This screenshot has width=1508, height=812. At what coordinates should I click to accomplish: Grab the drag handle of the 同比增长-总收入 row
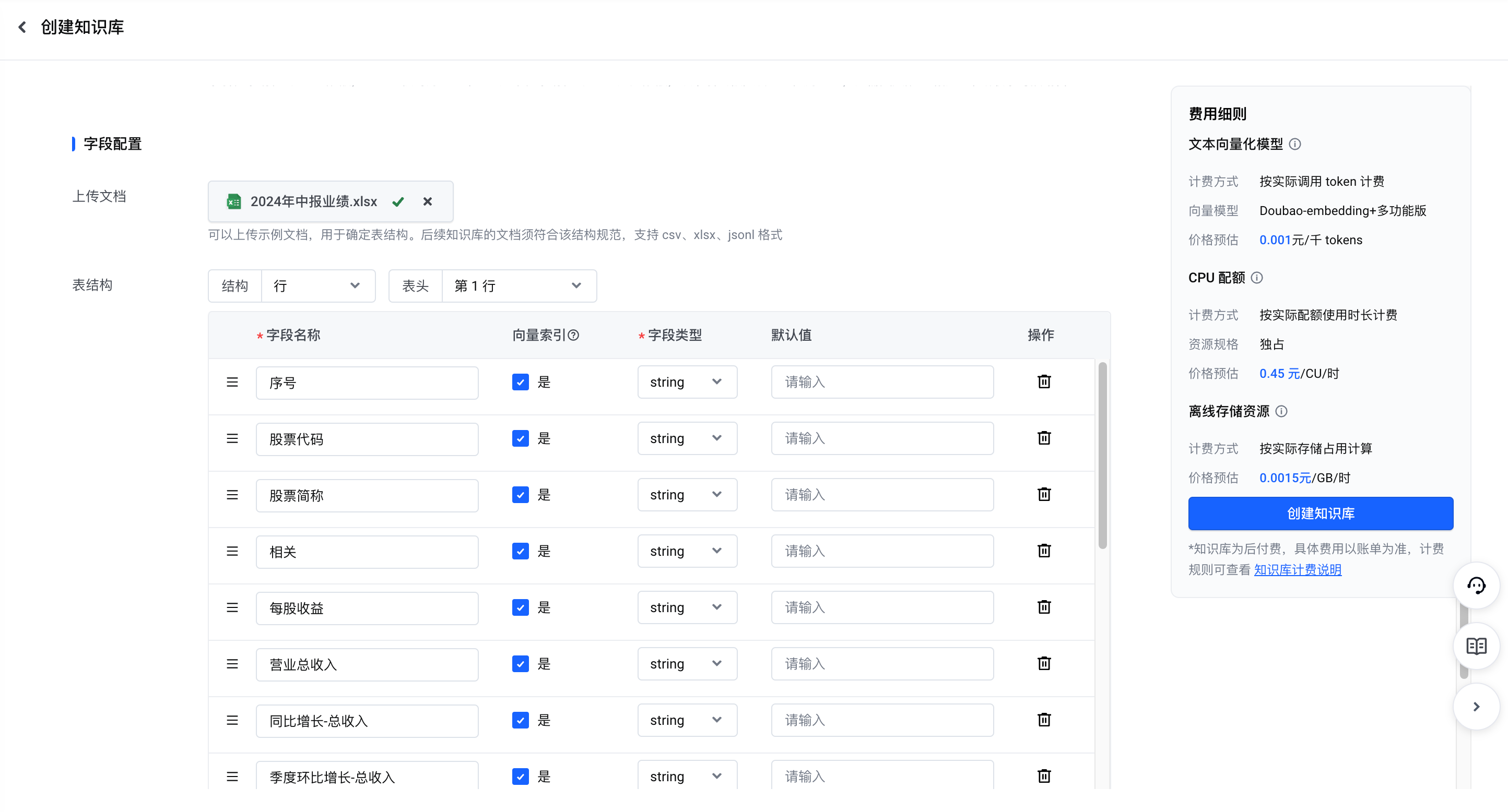pyautogui.click(x=232, y=720)
